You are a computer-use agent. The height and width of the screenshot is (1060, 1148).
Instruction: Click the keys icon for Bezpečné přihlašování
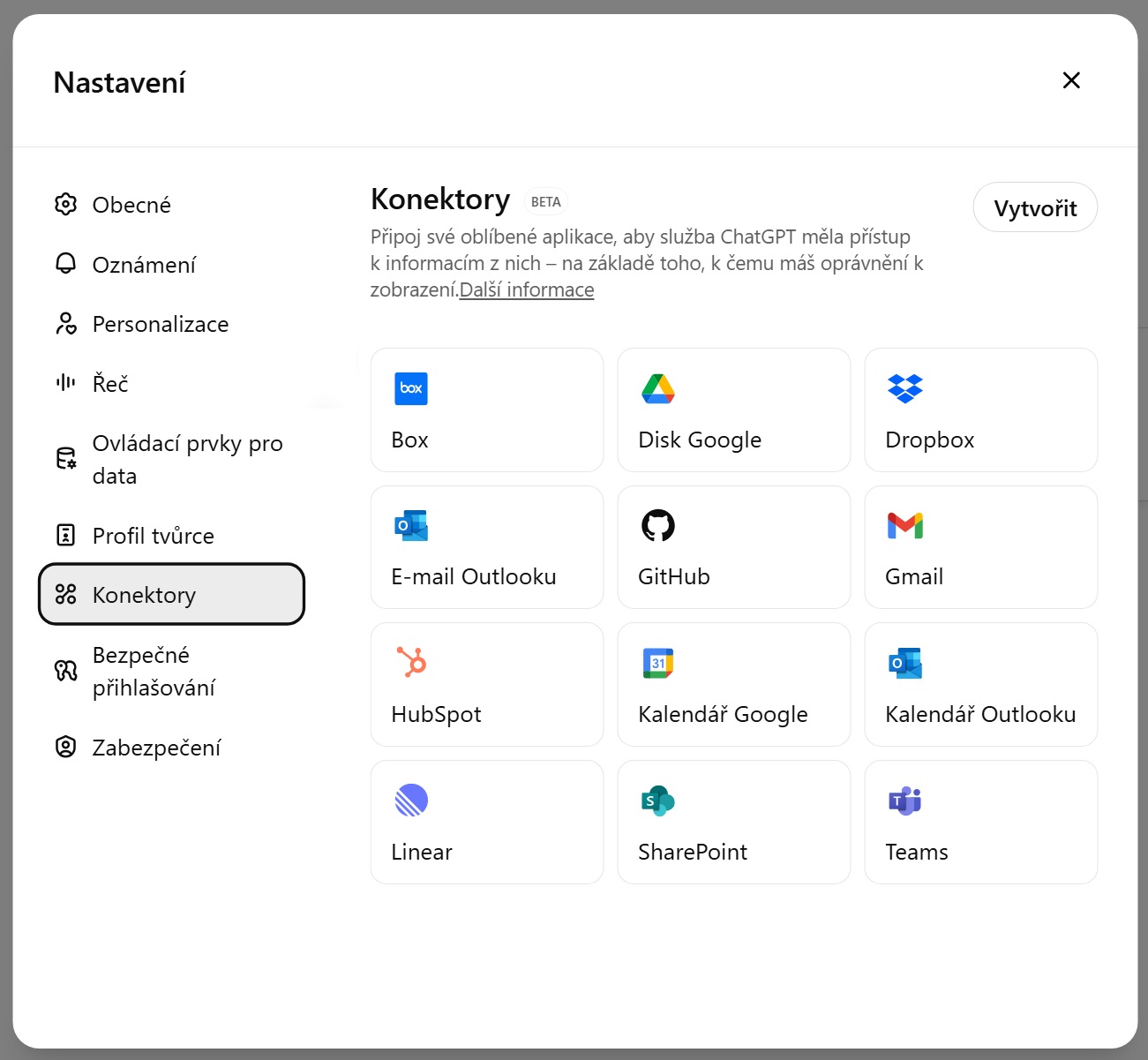[x=65, y=671]
